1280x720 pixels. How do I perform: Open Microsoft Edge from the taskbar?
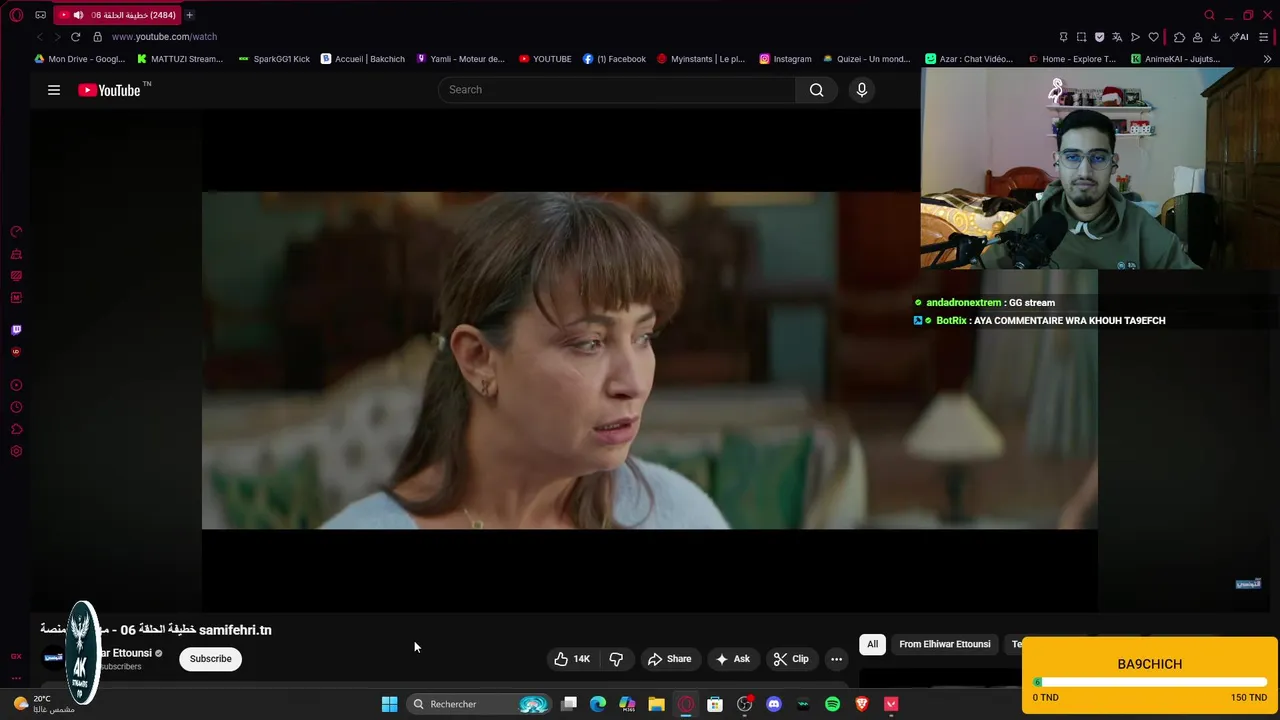pos(598,704)
